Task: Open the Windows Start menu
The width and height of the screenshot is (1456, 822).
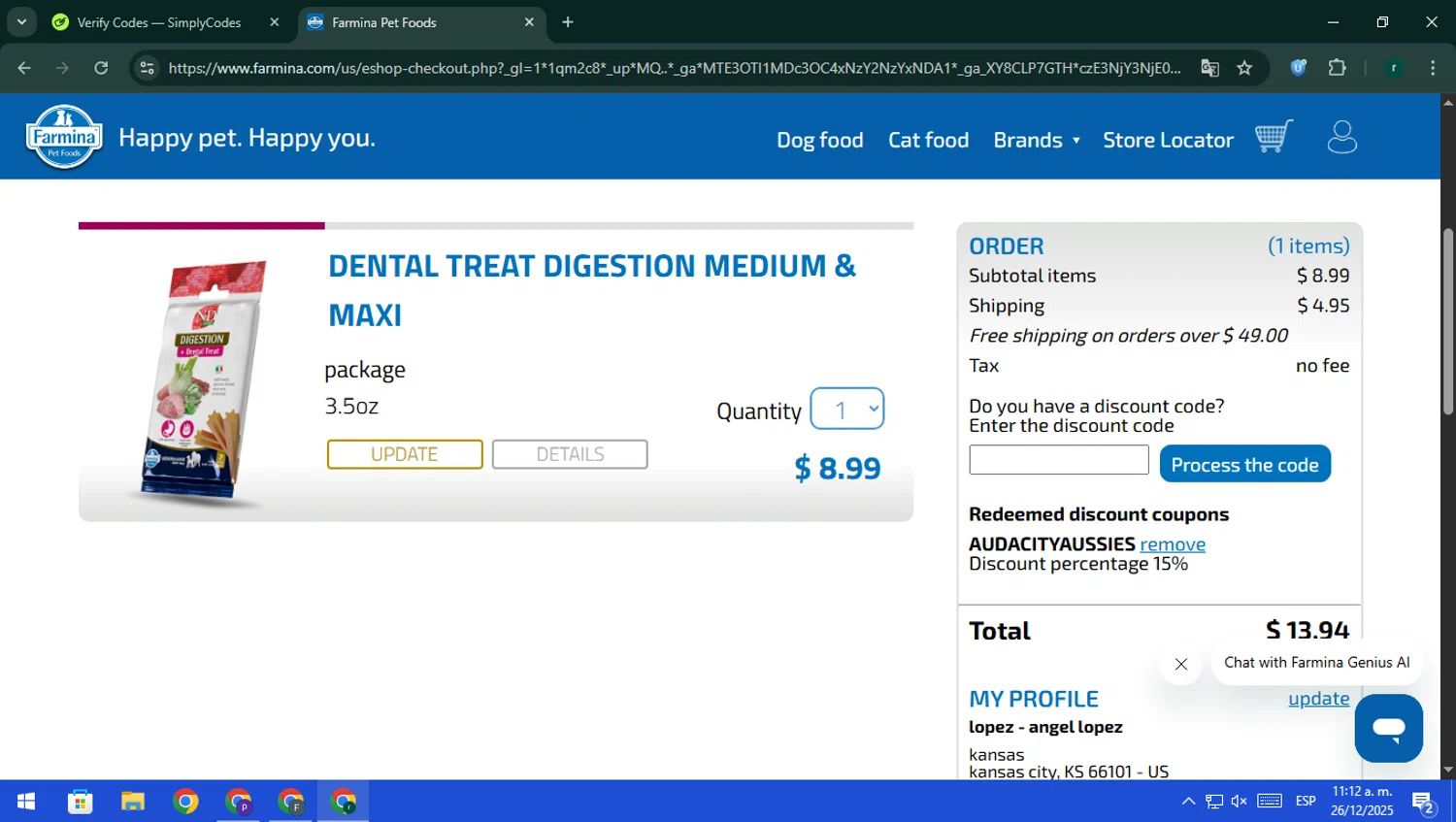Action: coord(26,802)
